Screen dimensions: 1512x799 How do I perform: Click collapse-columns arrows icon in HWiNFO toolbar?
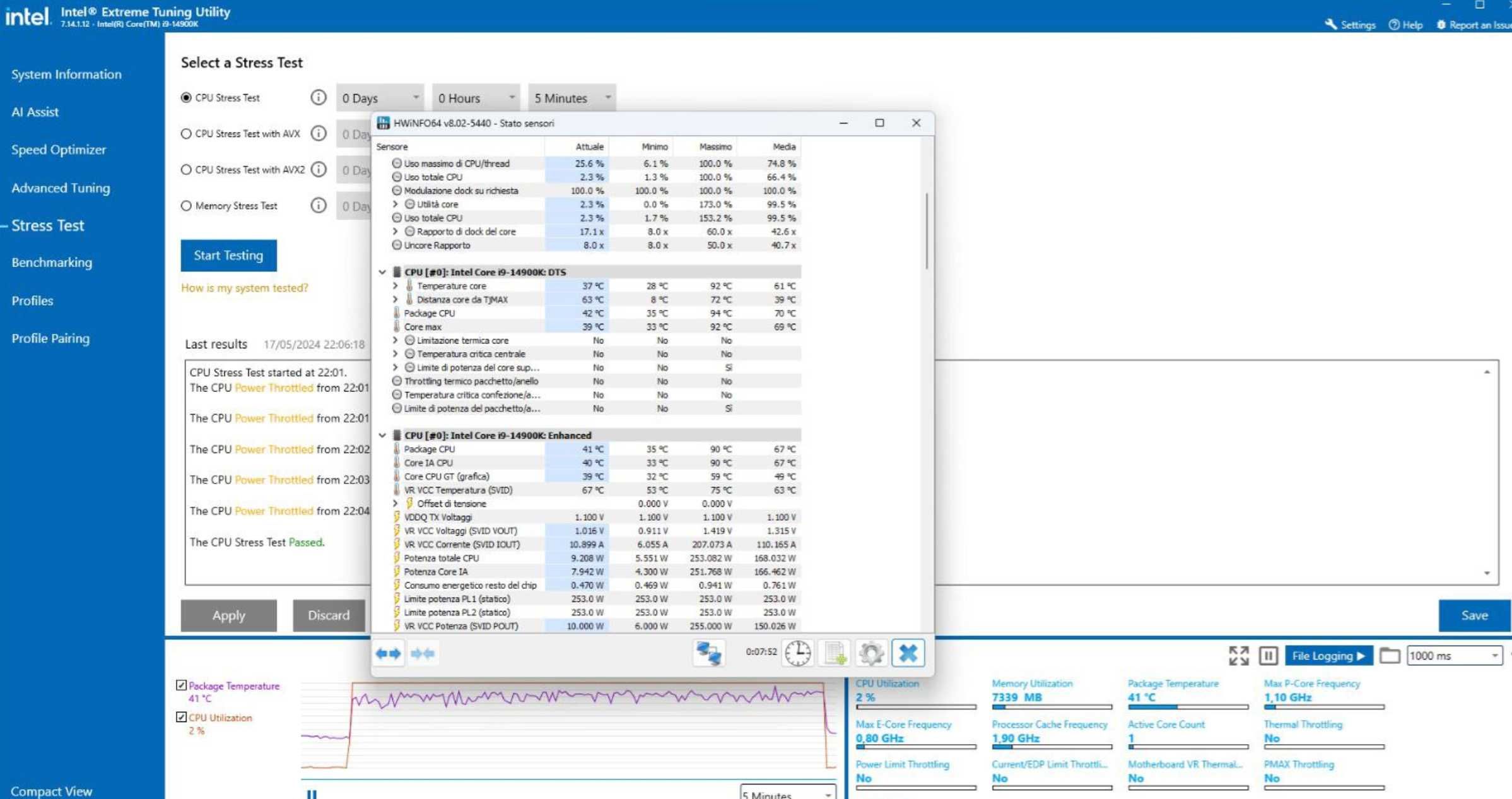click(x=423, y=653)
